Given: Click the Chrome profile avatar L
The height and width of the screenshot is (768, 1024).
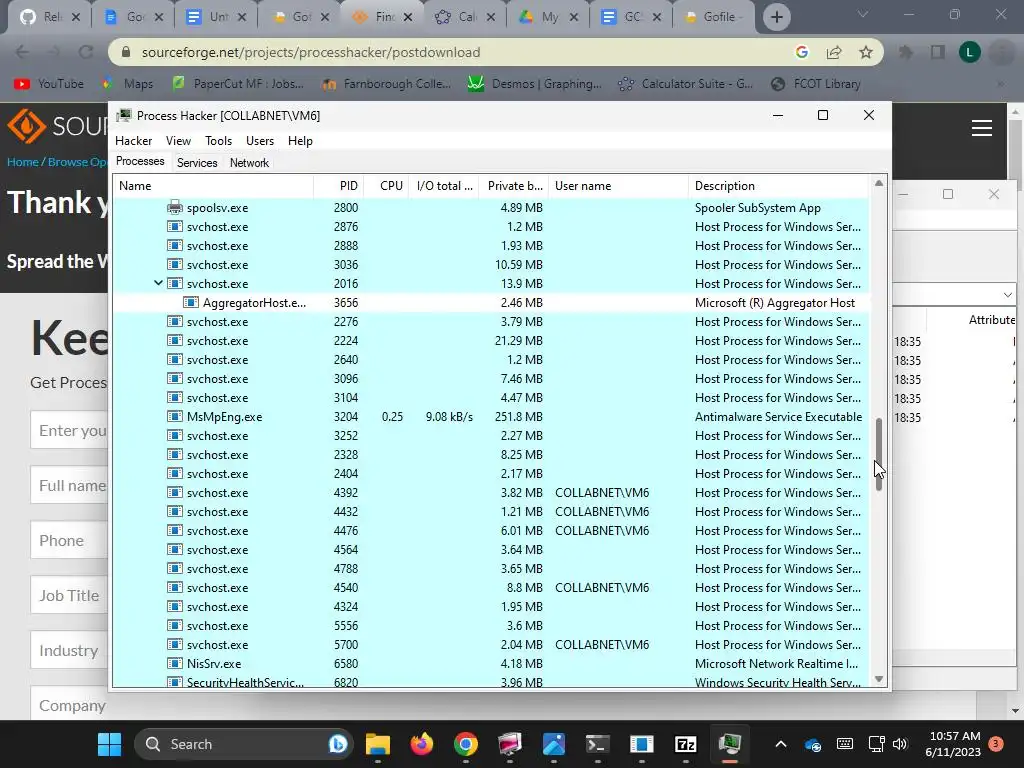Looking at the screenshot, I should pyautogui.click(x=970, y=52).
